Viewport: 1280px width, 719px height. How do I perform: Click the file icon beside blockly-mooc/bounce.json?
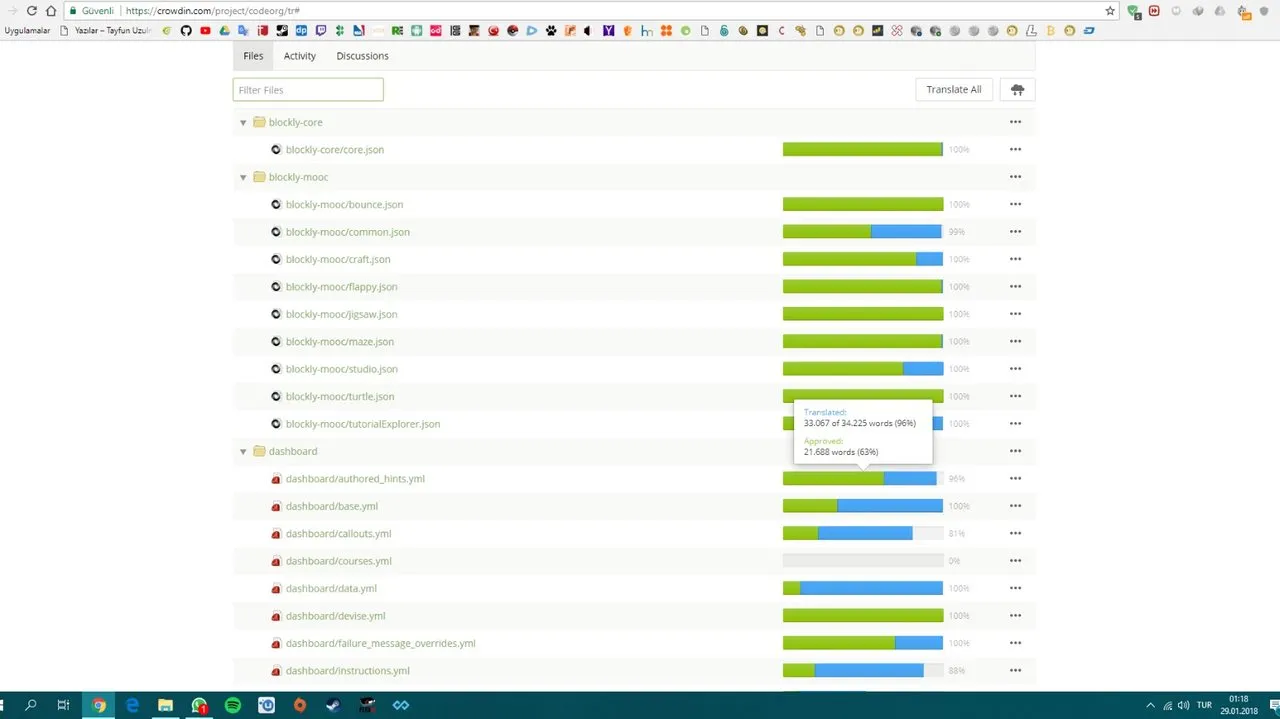[276, 205]
